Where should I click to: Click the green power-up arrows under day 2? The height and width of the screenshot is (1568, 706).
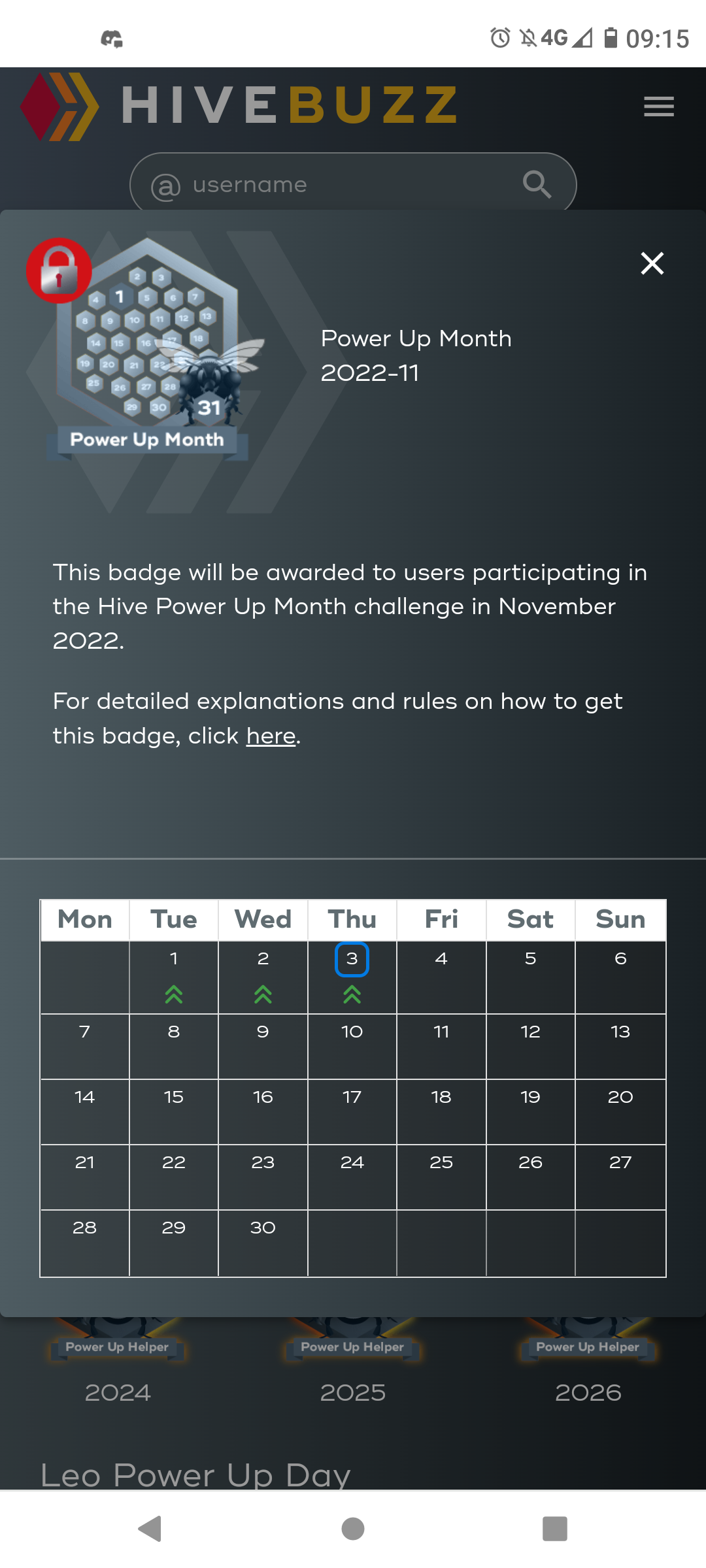[263, 994]
